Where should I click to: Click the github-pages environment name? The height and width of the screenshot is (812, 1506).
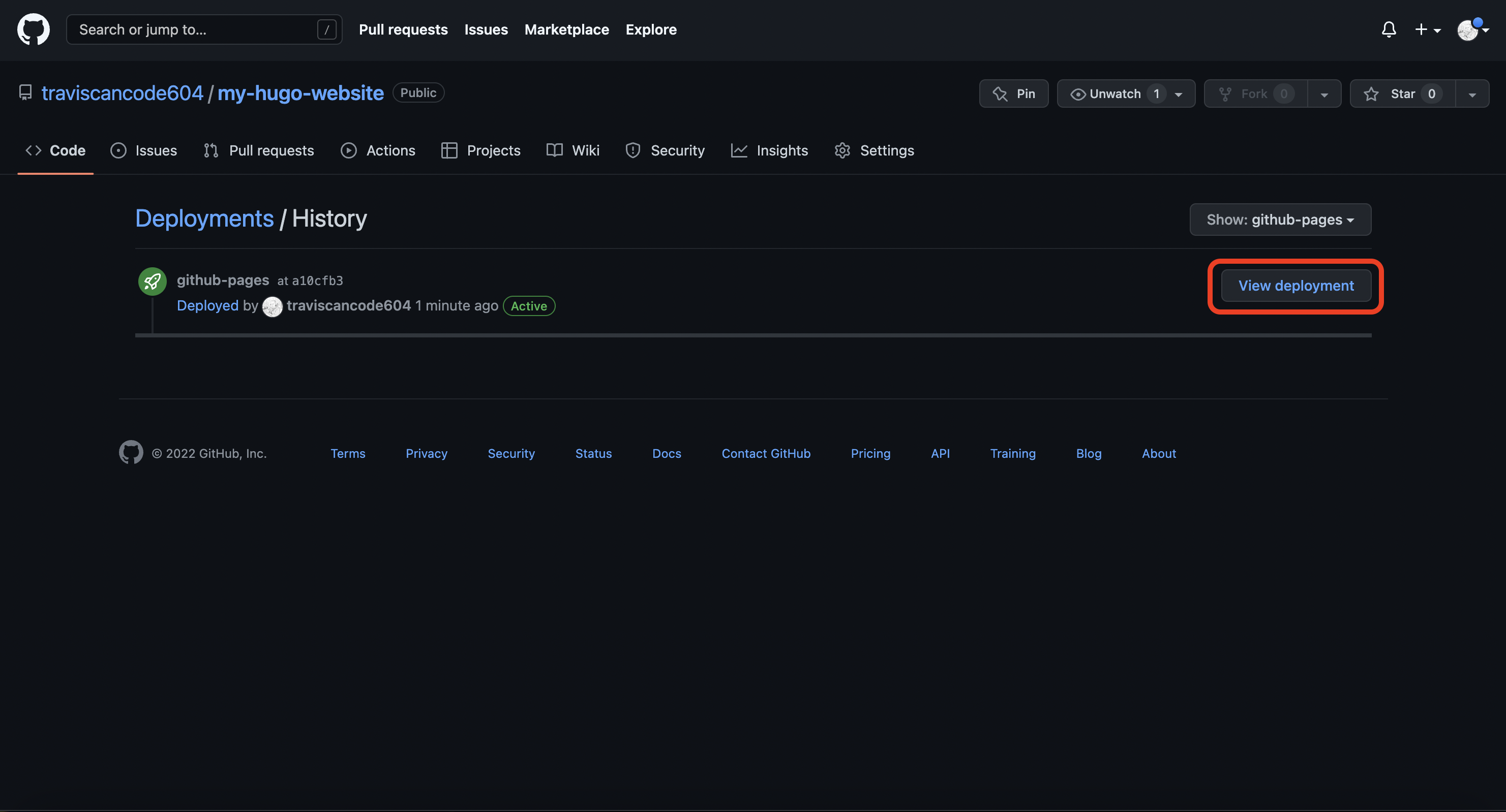pos(223,280)
